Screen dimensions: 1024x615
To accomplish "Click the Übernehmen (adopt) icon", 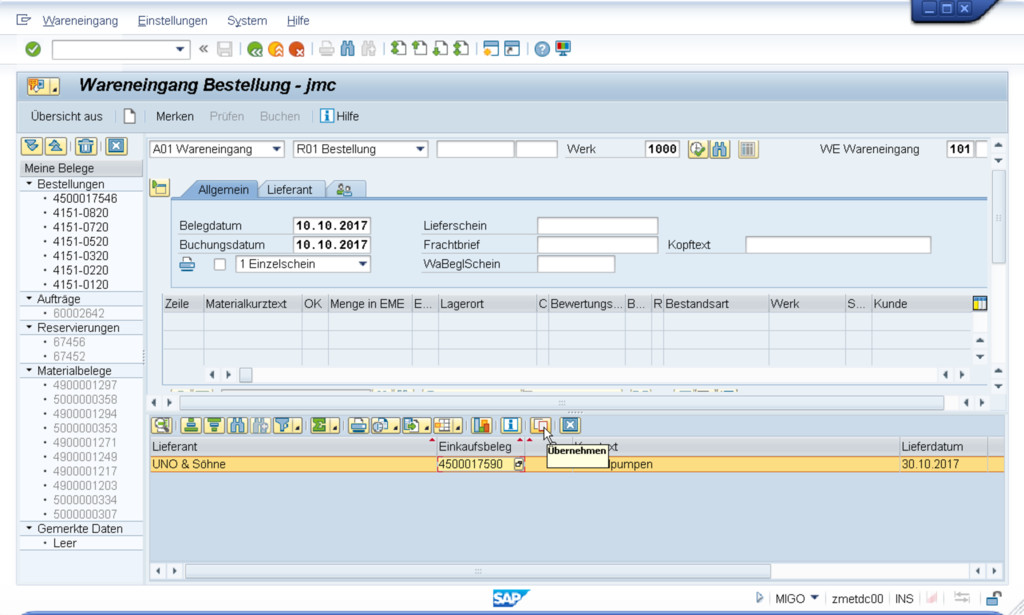I will (540, 425).
